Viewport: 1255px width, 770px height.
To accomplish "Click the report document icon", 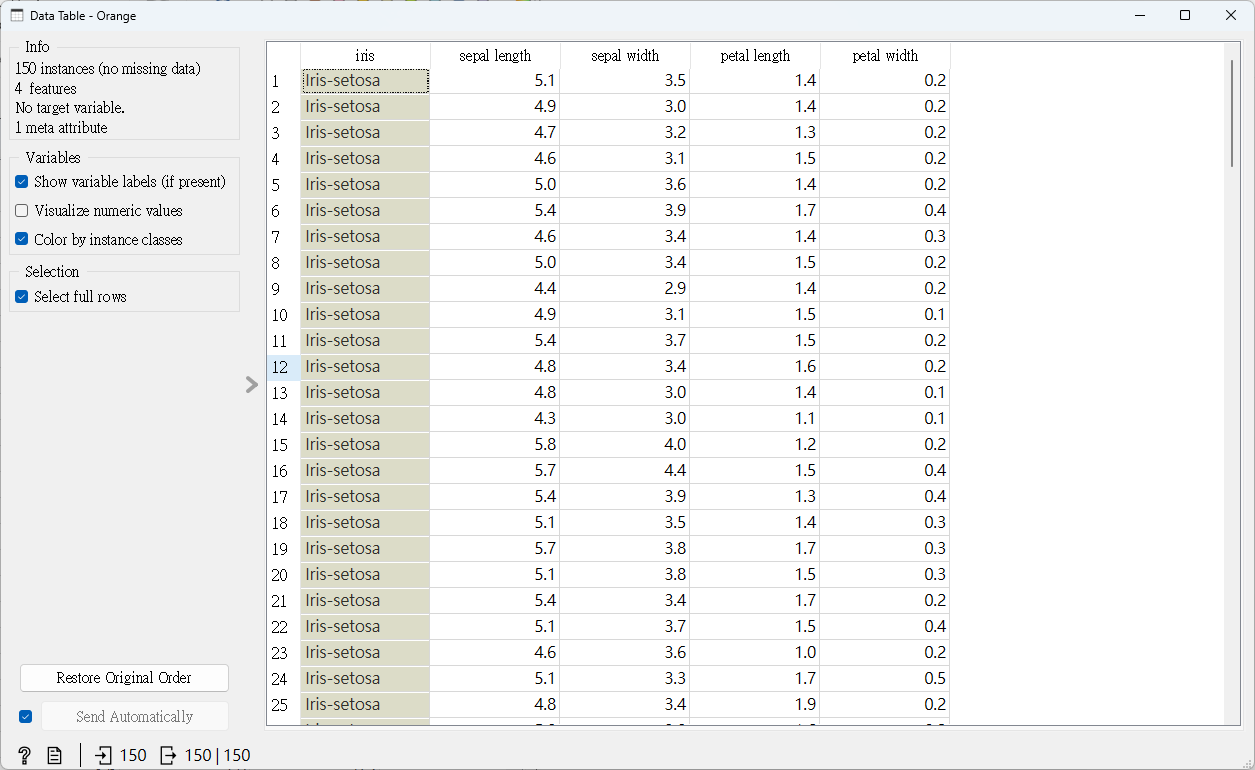I will 55,755.
